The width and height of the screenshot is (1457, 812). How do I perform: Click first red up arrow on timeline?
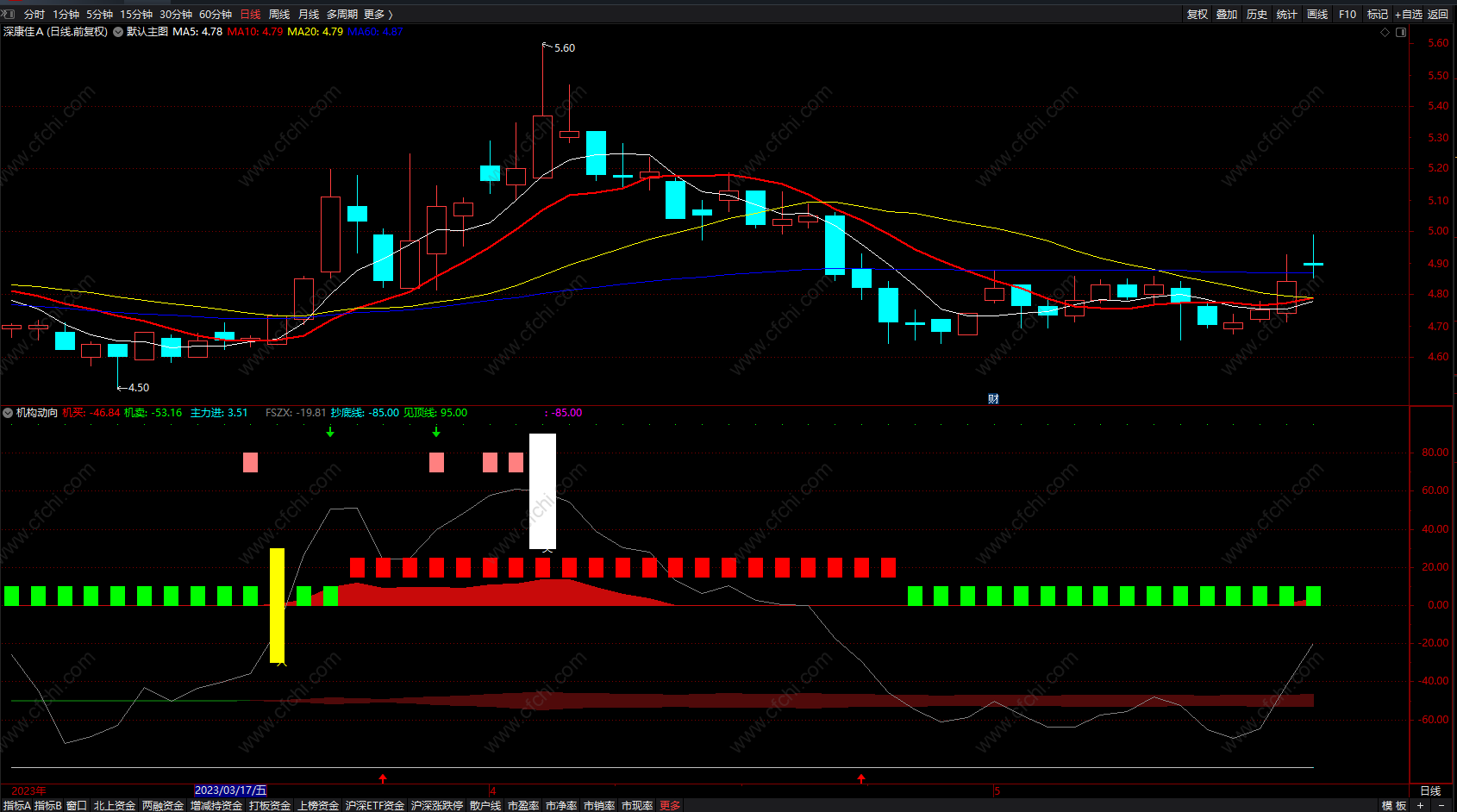tap(383, 778)
